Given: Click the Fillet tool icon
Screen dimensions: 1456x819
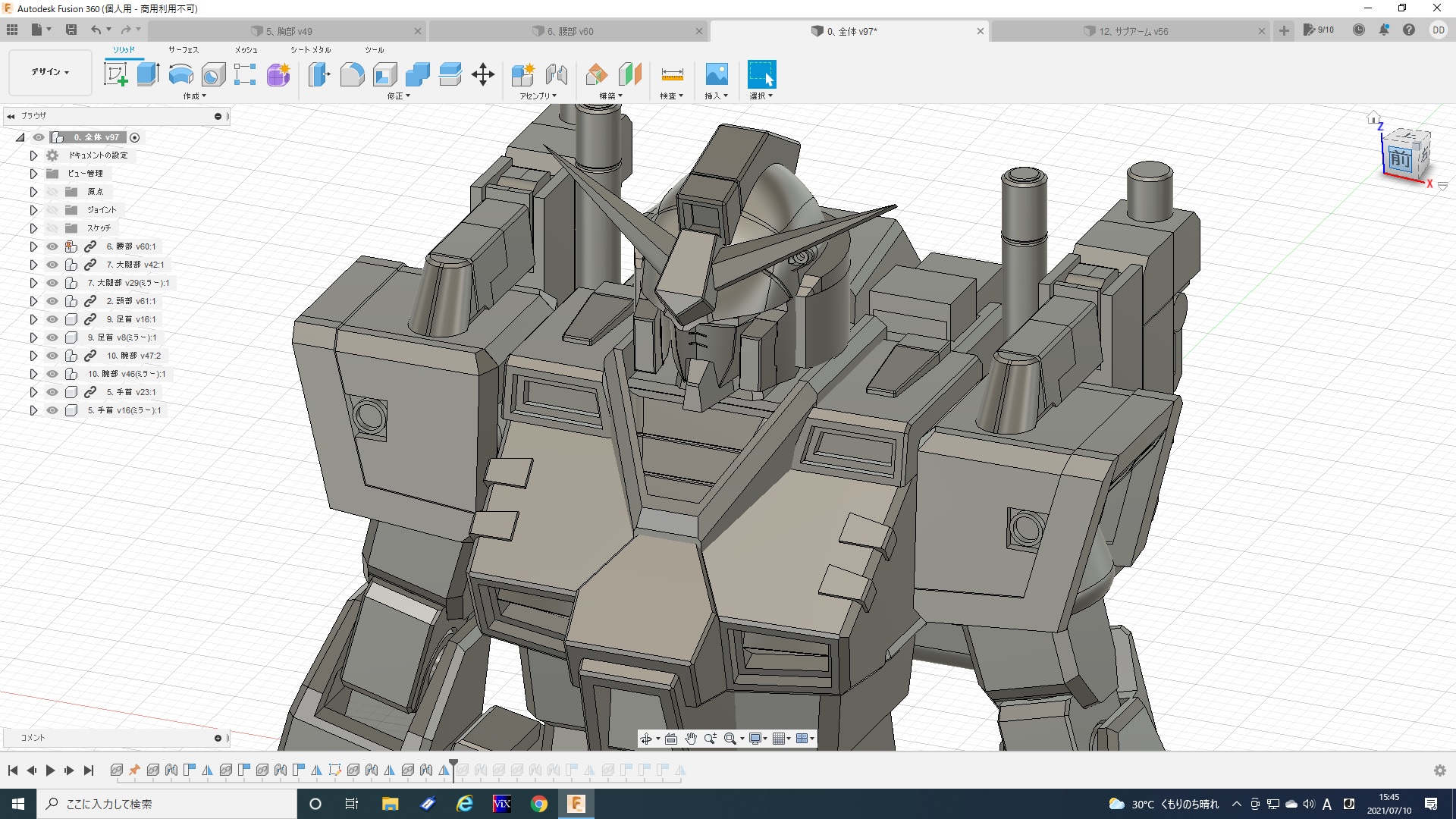Looking at the screenshot, I should pos(352,74).
